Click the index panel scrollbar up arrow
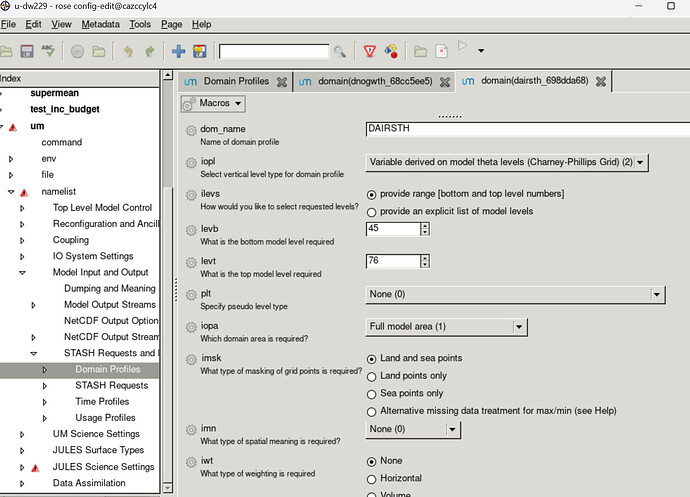 click(167, 75)
